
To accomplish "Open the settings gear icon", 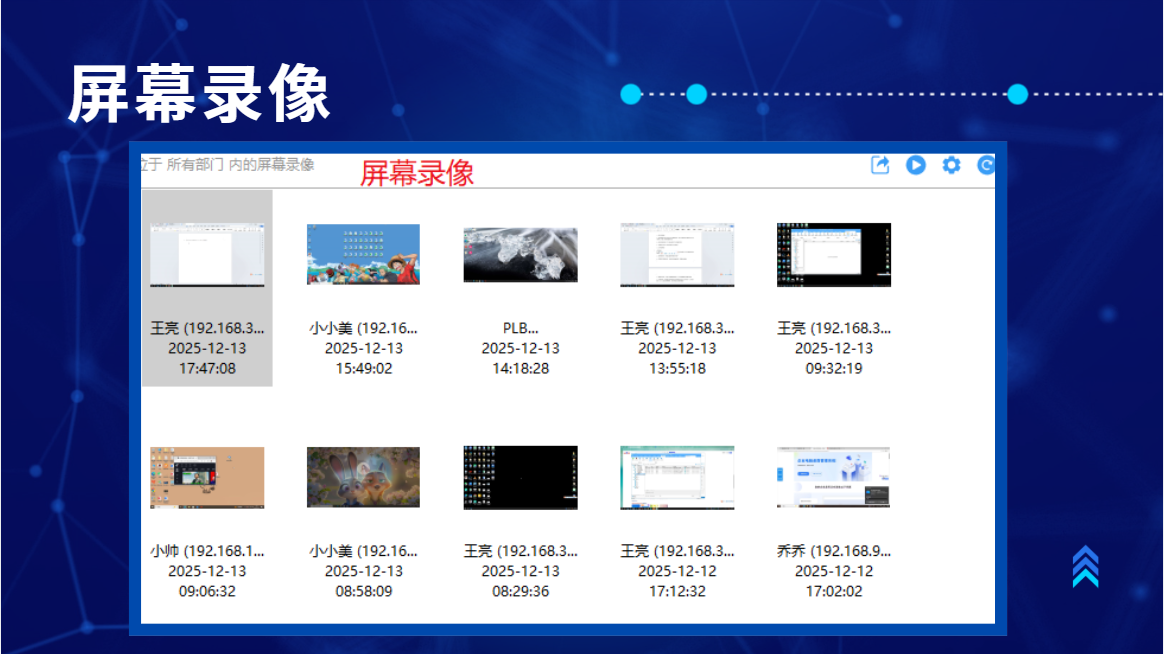I will click(951, 165).
